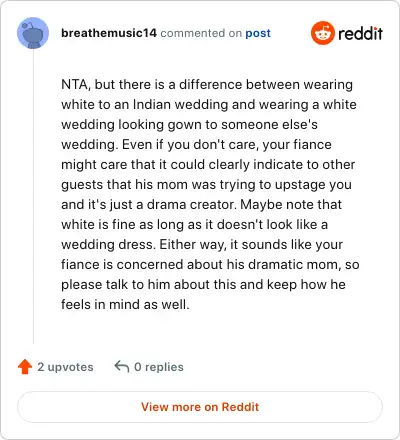The image size is (400, 440).
Task: Open the "0 replies" label
Action: (x=159, y=367)
